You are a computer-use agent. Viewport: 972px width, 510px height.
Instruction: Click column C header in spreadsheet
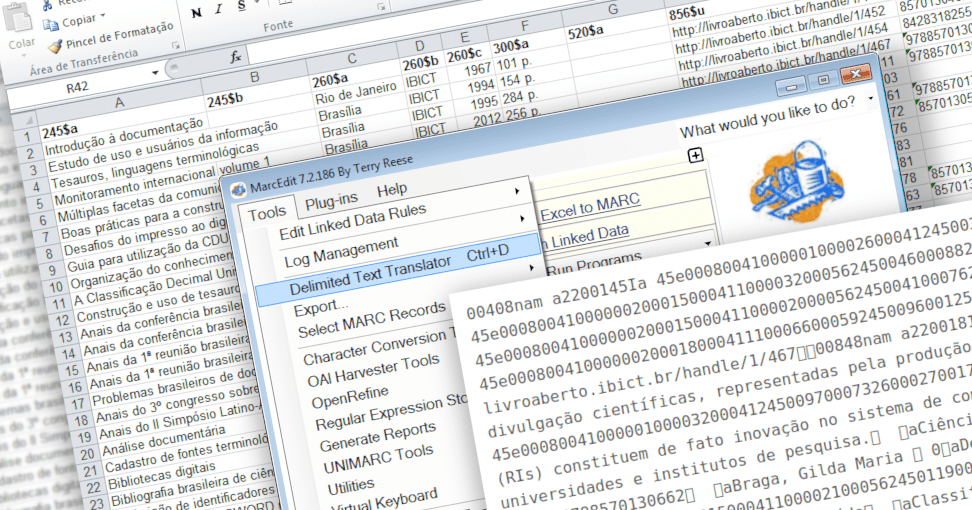pyautogui.click(x=352, y=59)
